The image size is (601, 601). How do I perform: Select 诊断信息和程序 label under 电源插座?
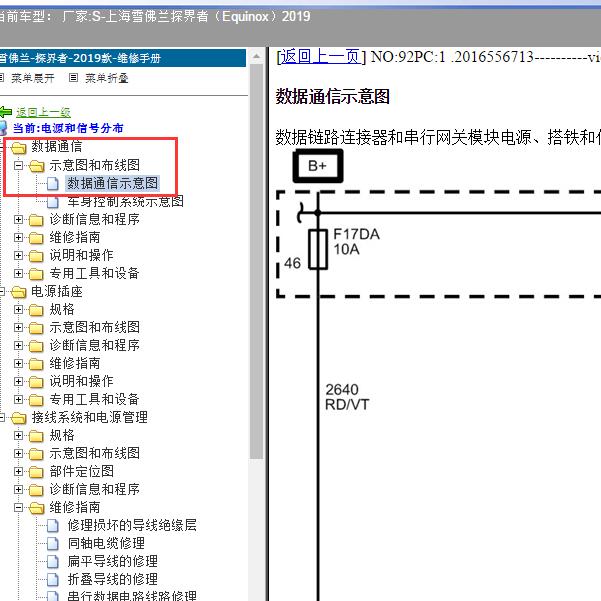click(x=94, y=345)
